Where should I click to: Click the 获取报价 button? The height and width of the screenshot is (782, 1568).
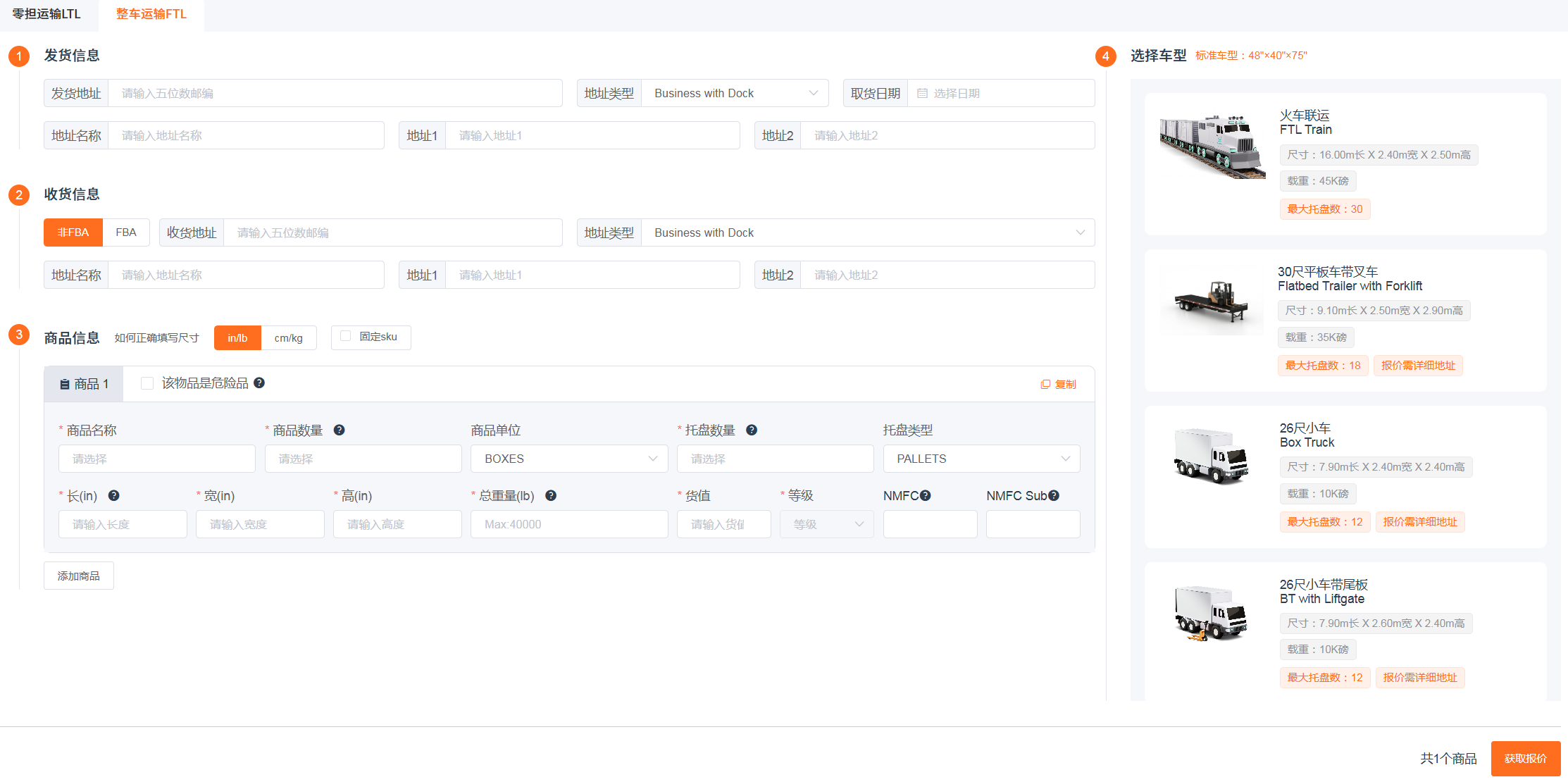[x=1526, y=759]
